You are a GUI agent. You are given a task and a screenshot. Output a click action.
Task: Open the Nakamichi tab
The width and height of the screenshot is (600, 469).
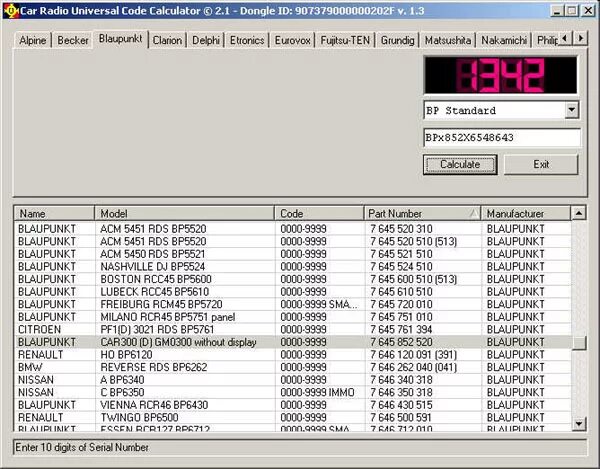504,40
